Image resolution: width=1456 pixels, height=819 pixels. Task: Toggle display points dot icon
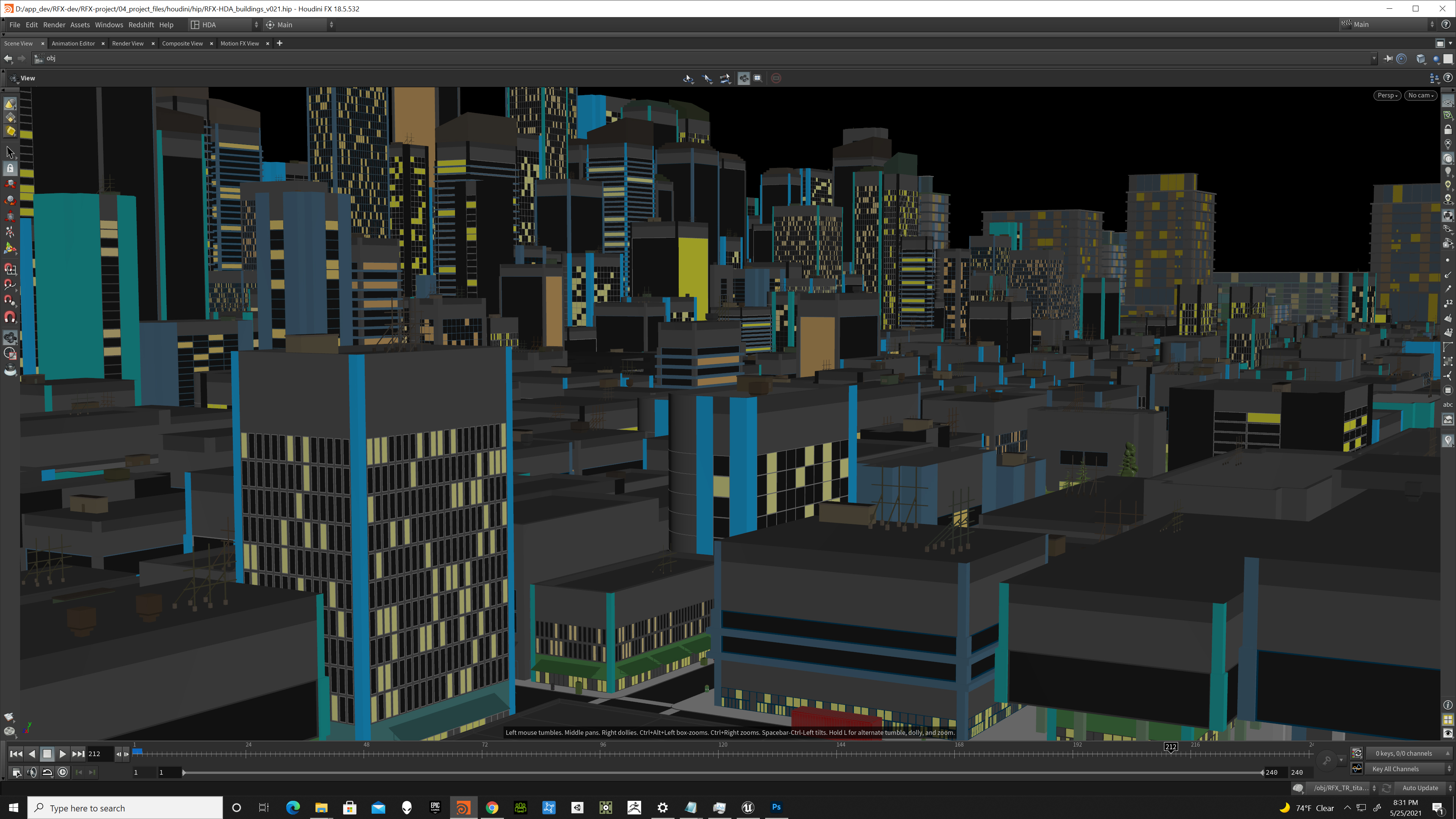[x=1448, y=260]
